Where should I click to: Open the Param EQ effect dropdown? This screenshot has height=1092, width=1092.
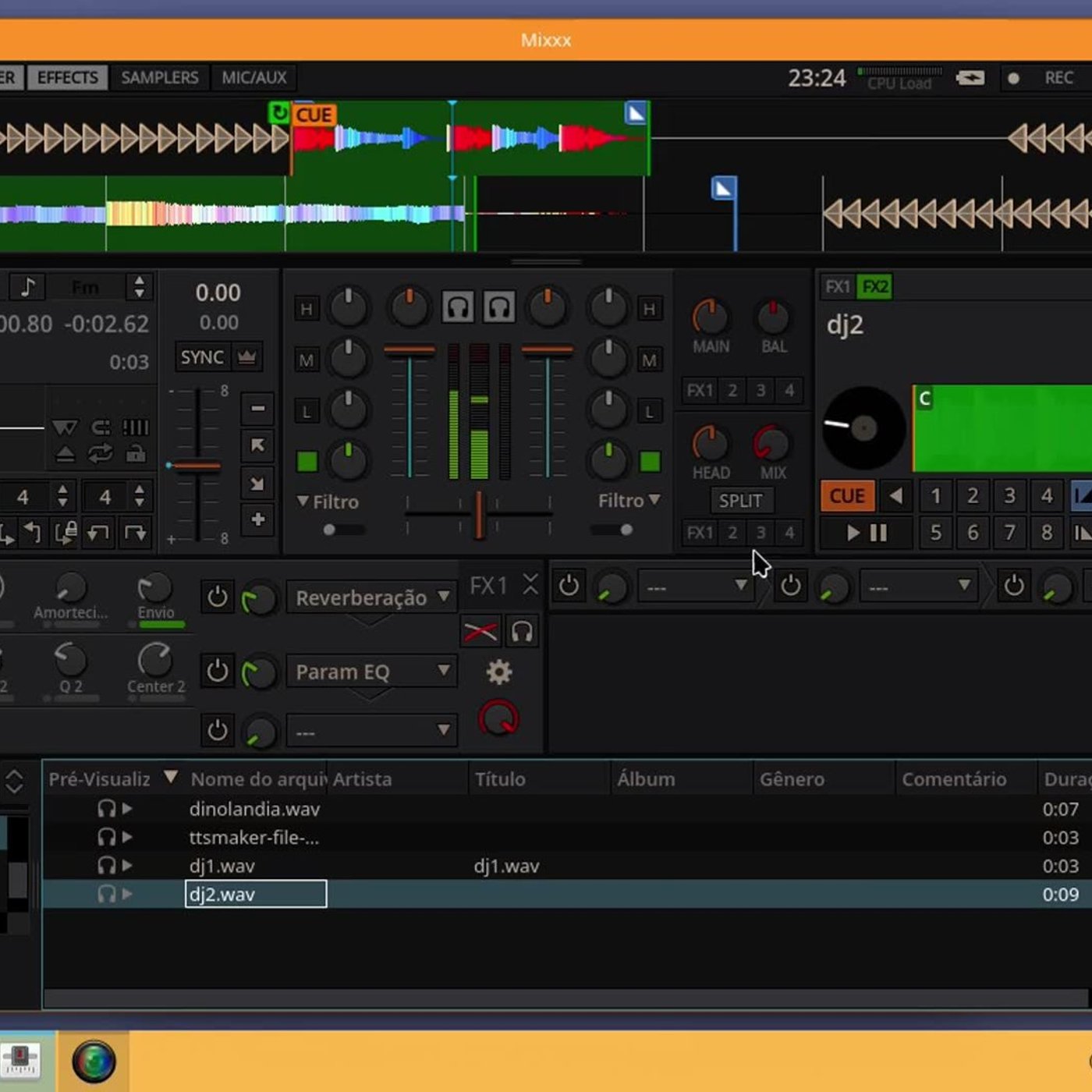point(370,672)
